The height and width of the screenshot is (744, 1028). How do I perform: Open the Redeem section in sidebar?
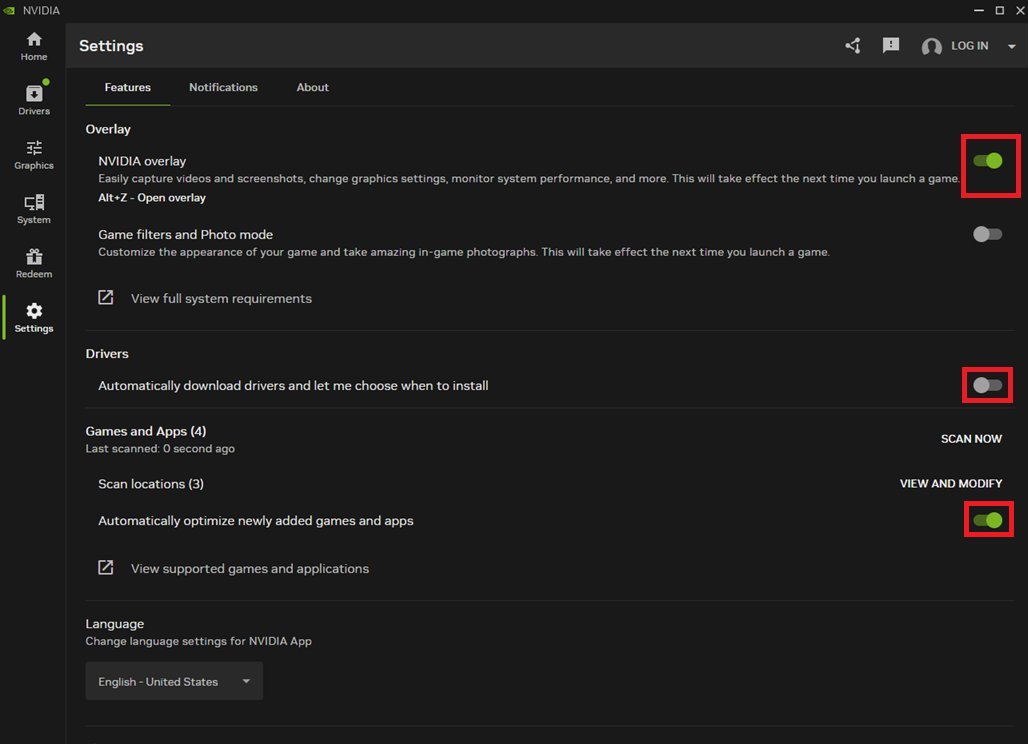(33, 264)
